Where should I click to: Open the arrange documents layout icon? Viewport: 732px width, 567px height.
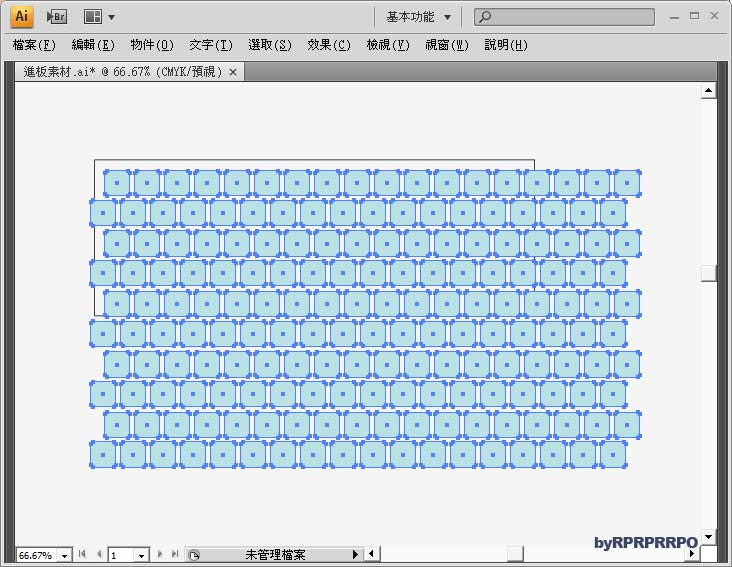pyautogui.click(x=92, y=17)
